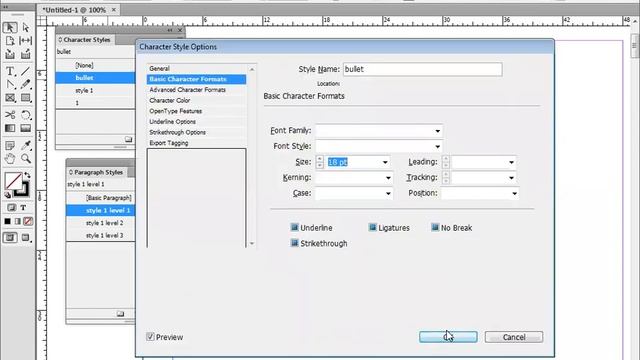Pick the Gap tool
The width and height of the screenshot is (640, 360).
point(26,40)
